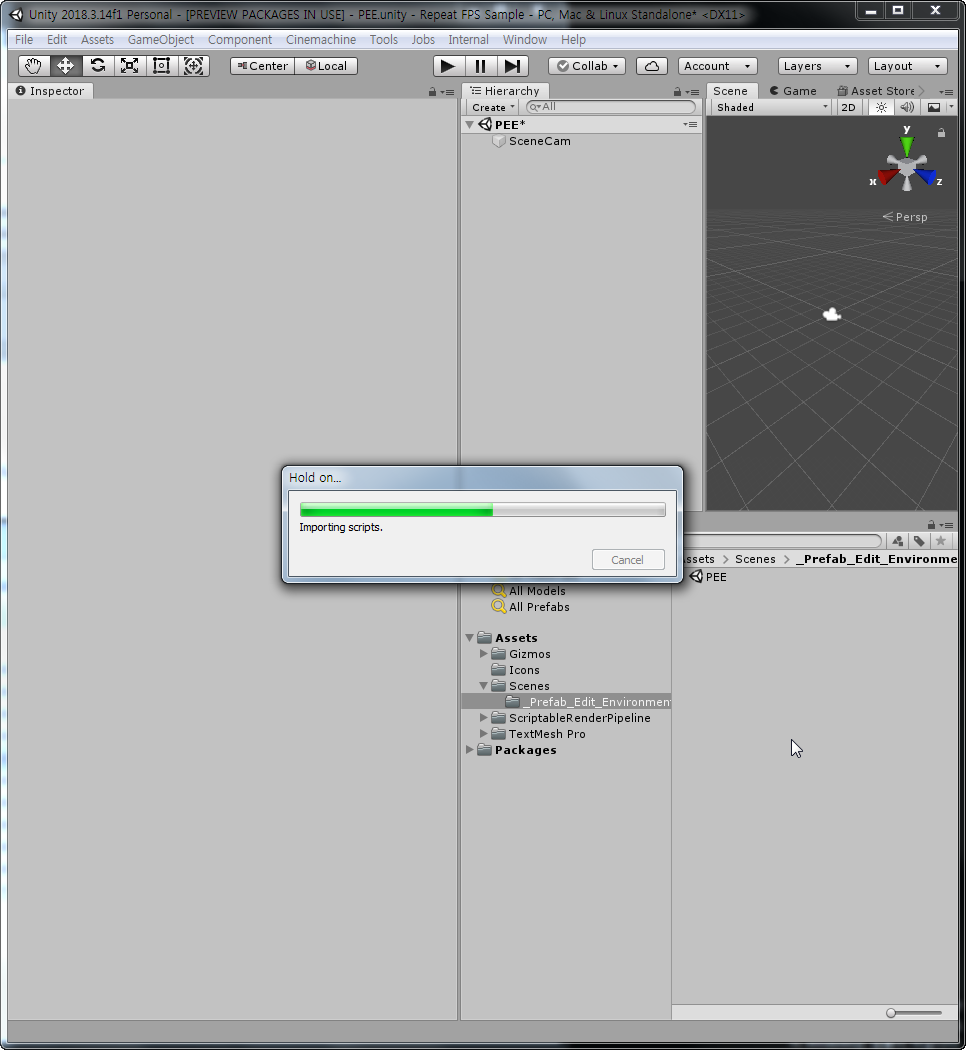The width and height of the screenshot is (966, 1050).
Task: Step one frame forward
Action: point(513,66)
